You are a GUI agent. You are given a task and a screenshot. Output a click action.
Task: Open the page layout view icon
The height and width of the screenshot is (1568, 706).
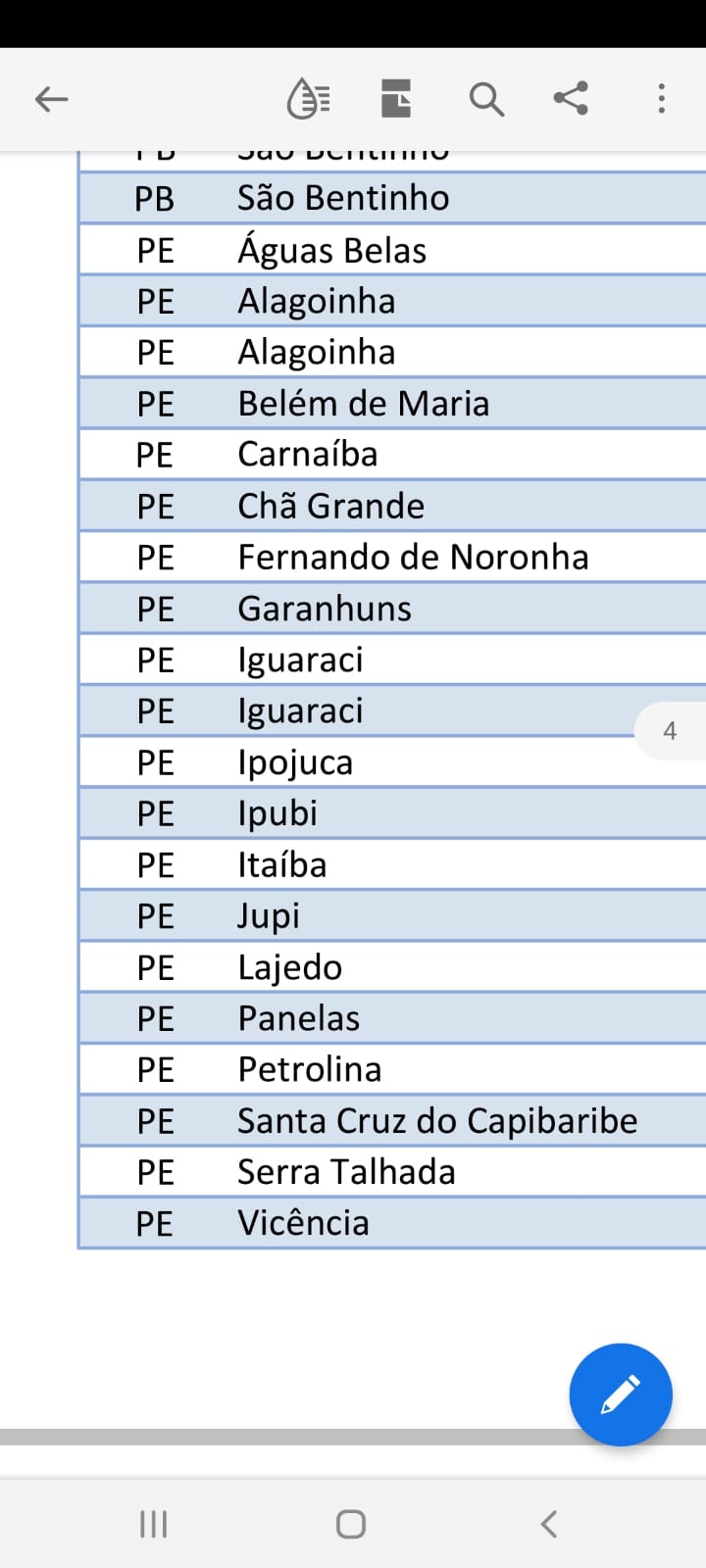(x=396, y=99)
